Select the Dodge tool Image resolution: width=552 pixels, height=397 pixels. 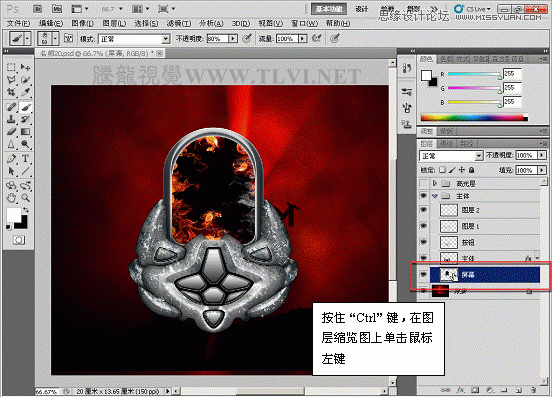[x=25, y=144]
